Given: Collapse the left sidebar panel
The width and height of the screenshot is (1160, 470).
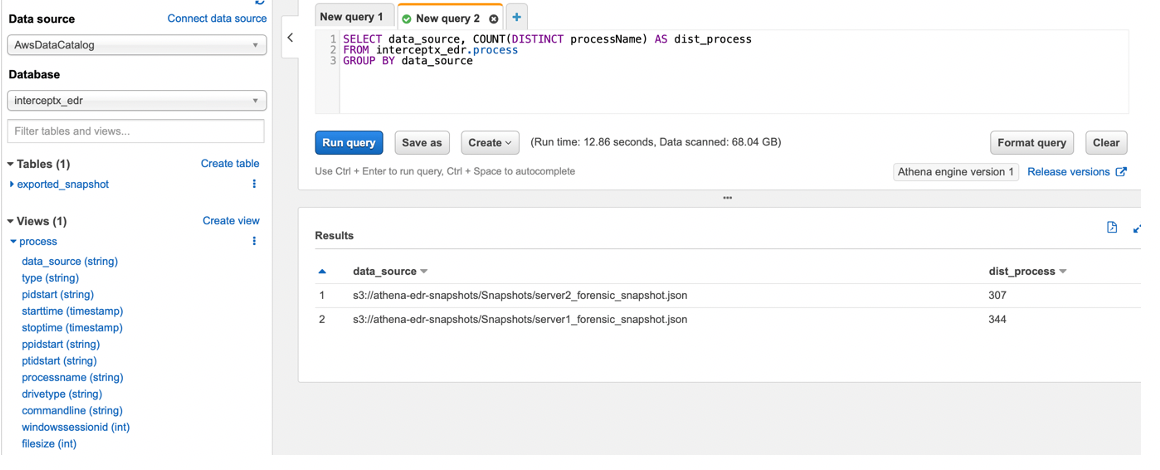Looking at the screenshot, I should click(290, 38).
